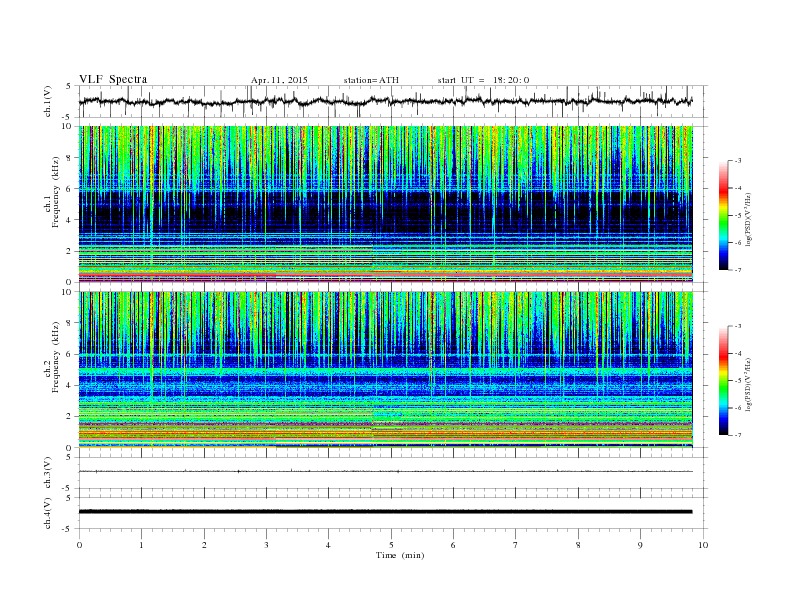The width and height of the screenshot is (792, 612).
Task: Click the thin ch.3 voltage trace
Action: click(x=385, y=471)
